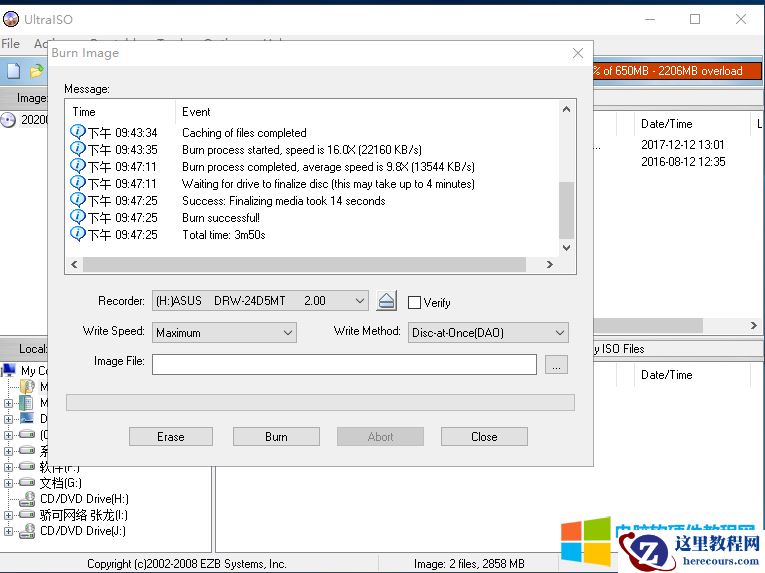Select the 2017-12-12 13:01 date entry
The width and height of the screenshot is (765, 573).
point(683,144)
